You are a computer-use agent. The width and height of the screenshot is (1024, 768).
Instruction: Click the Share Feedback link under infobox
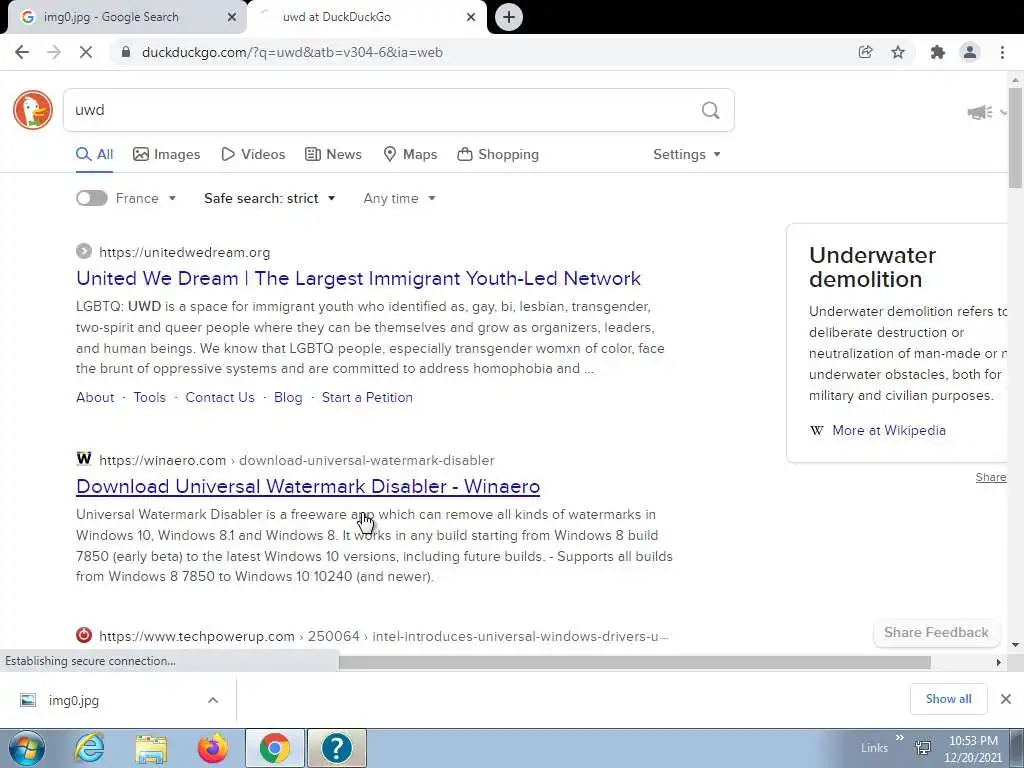point(991,477)
